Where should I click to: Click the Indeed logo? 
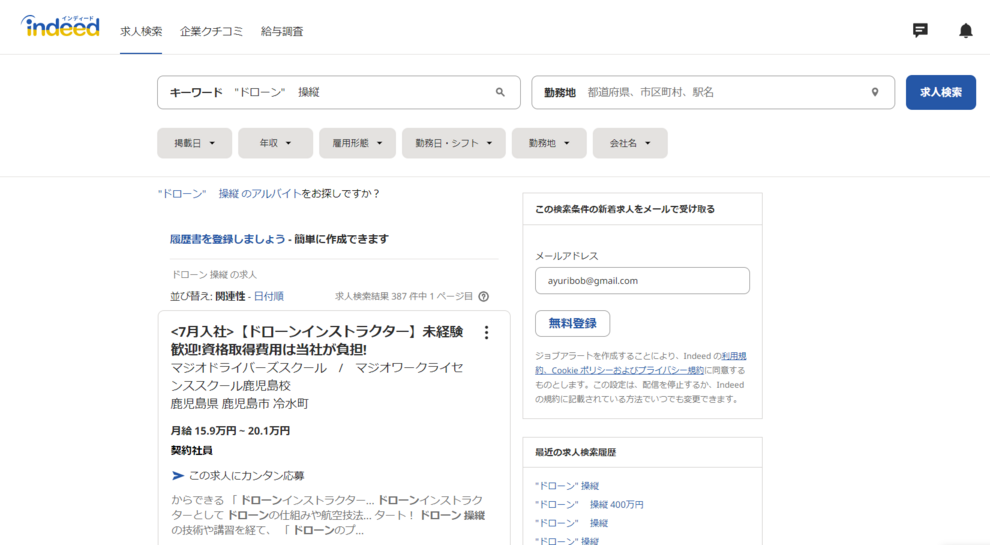point(61,27)
